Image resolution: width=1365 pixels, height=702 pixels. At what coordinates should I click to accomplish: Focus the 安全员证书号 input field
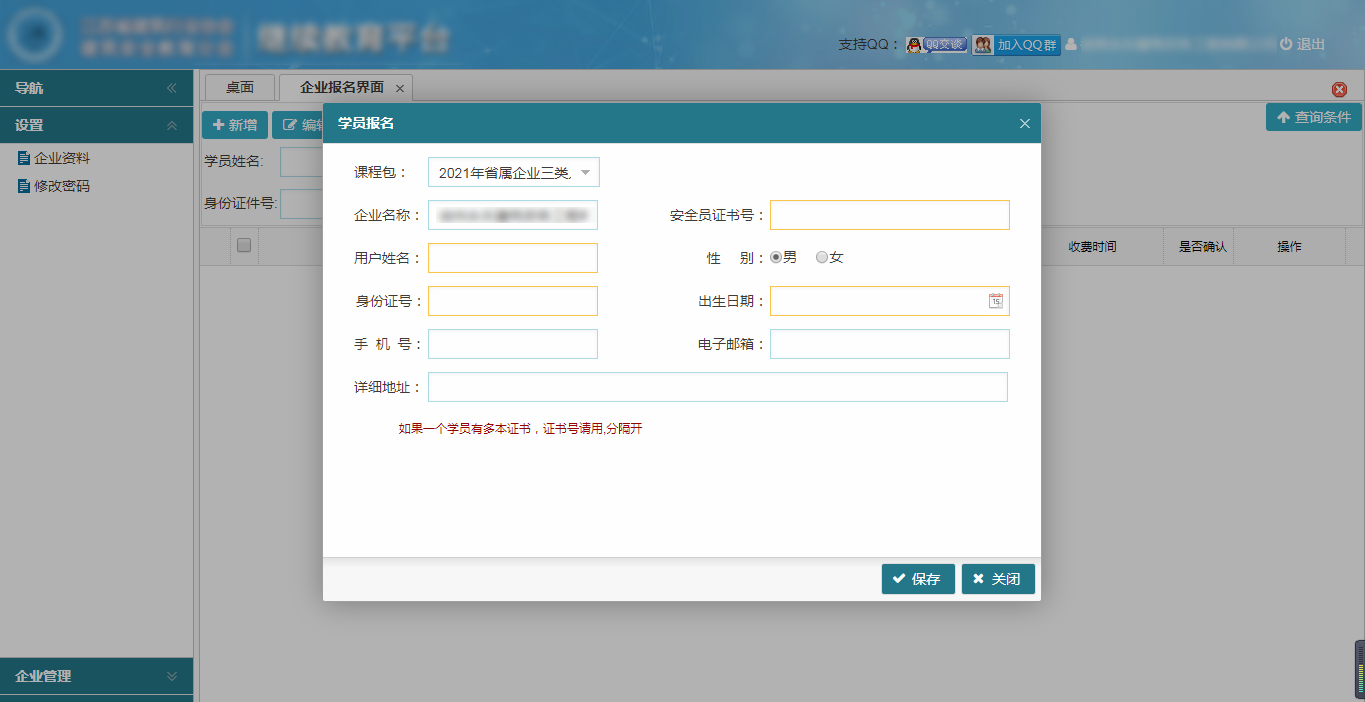pyautogui.click(x=889, y=215)
